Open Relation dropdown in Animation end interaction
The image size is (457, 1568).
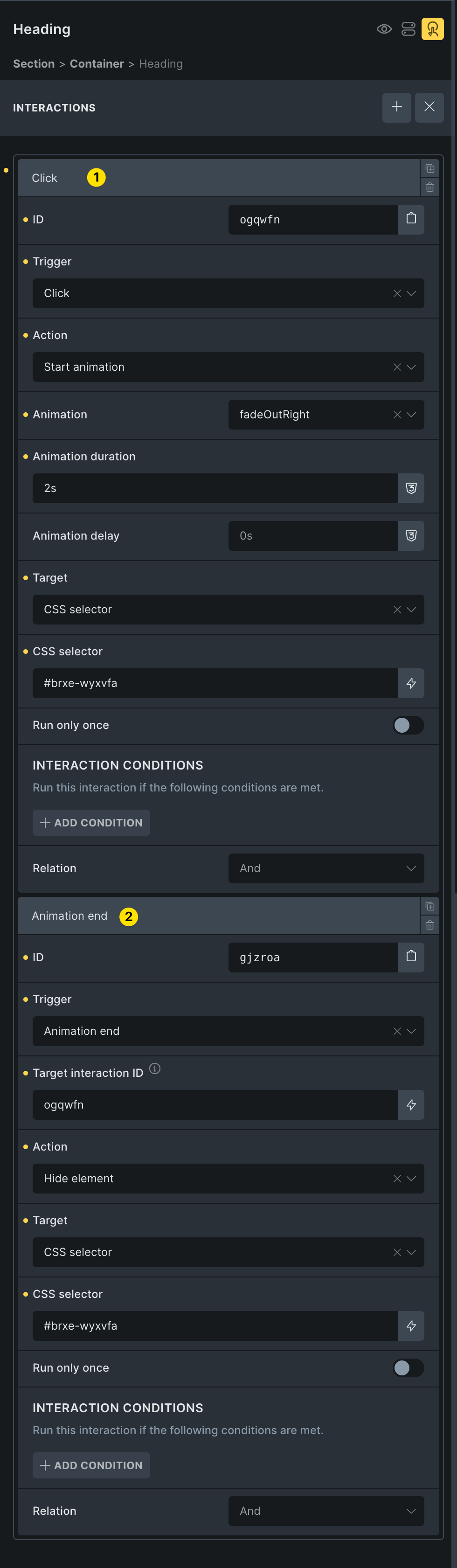point(326,1511)
